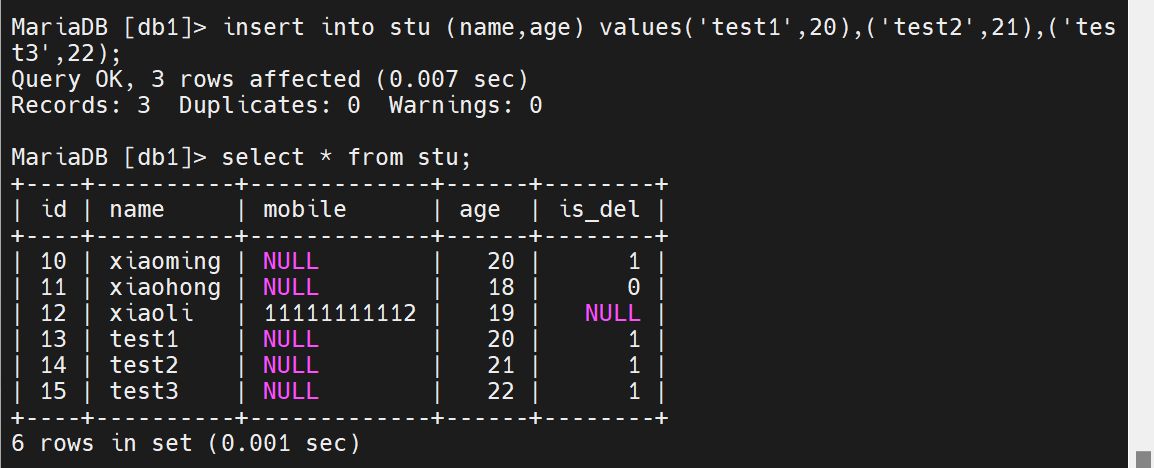Click the 'name' column header
Screen dimensions: 1154x468
click(137, 209)
